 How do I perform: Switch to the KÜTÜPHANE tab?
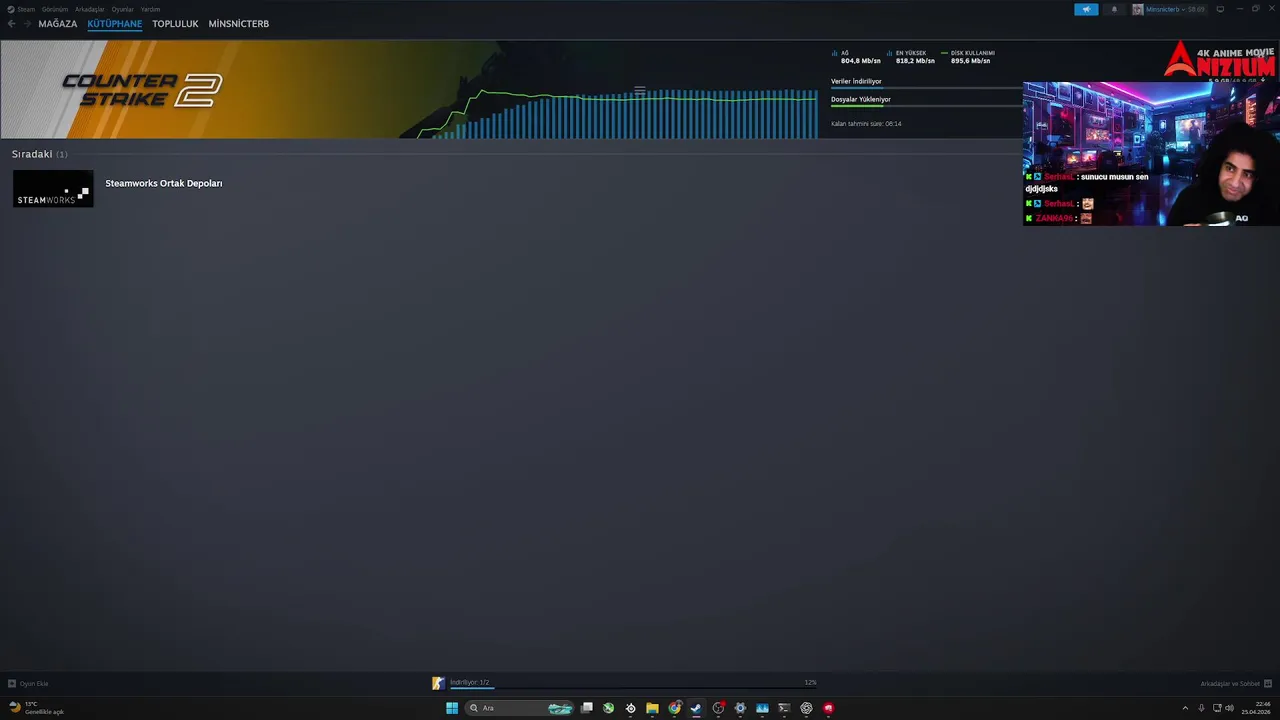(x=115, y=23)
